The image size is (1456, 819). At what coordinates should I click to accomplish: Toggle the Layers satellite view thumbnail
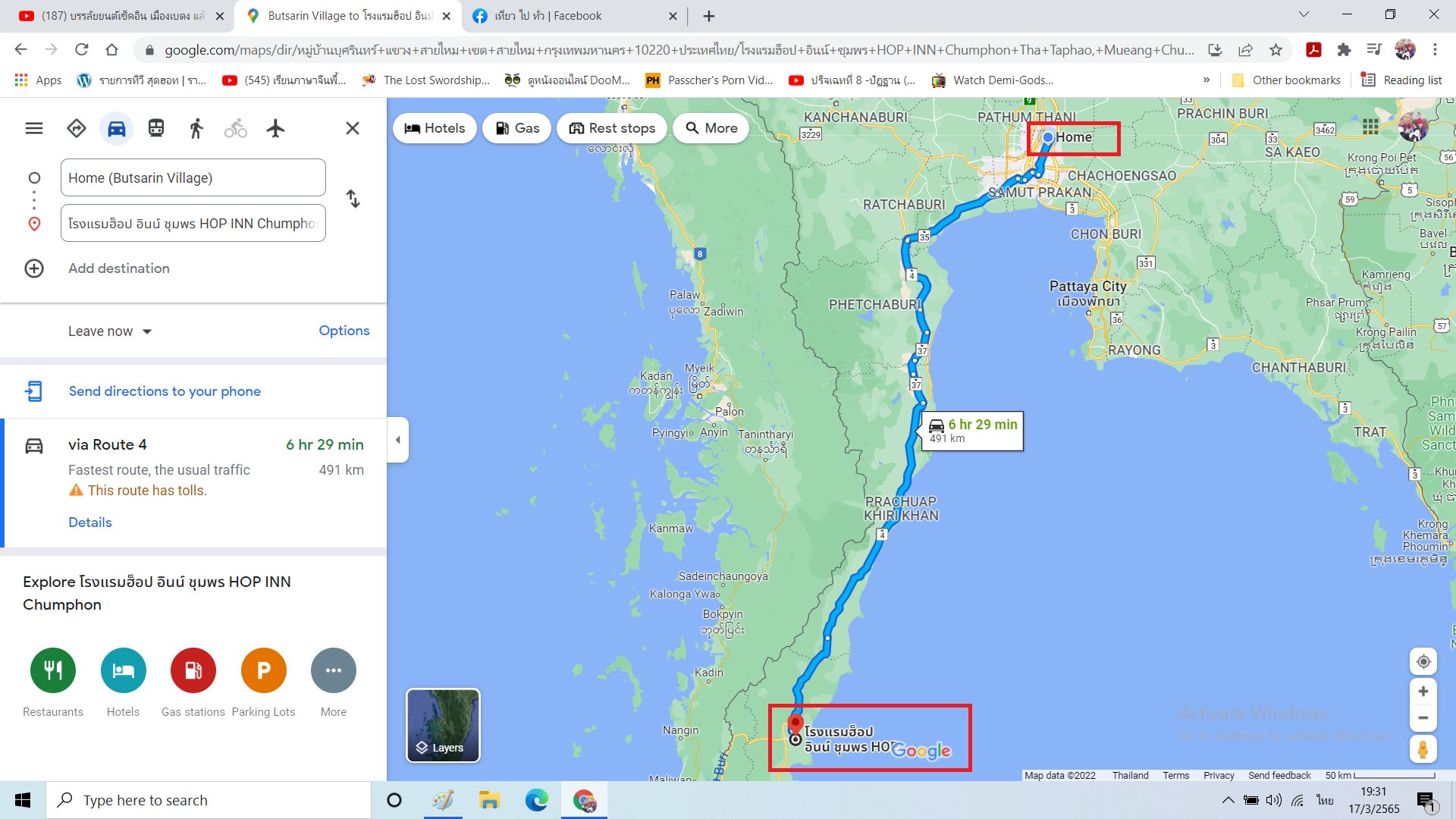click(x=444, y=725)
